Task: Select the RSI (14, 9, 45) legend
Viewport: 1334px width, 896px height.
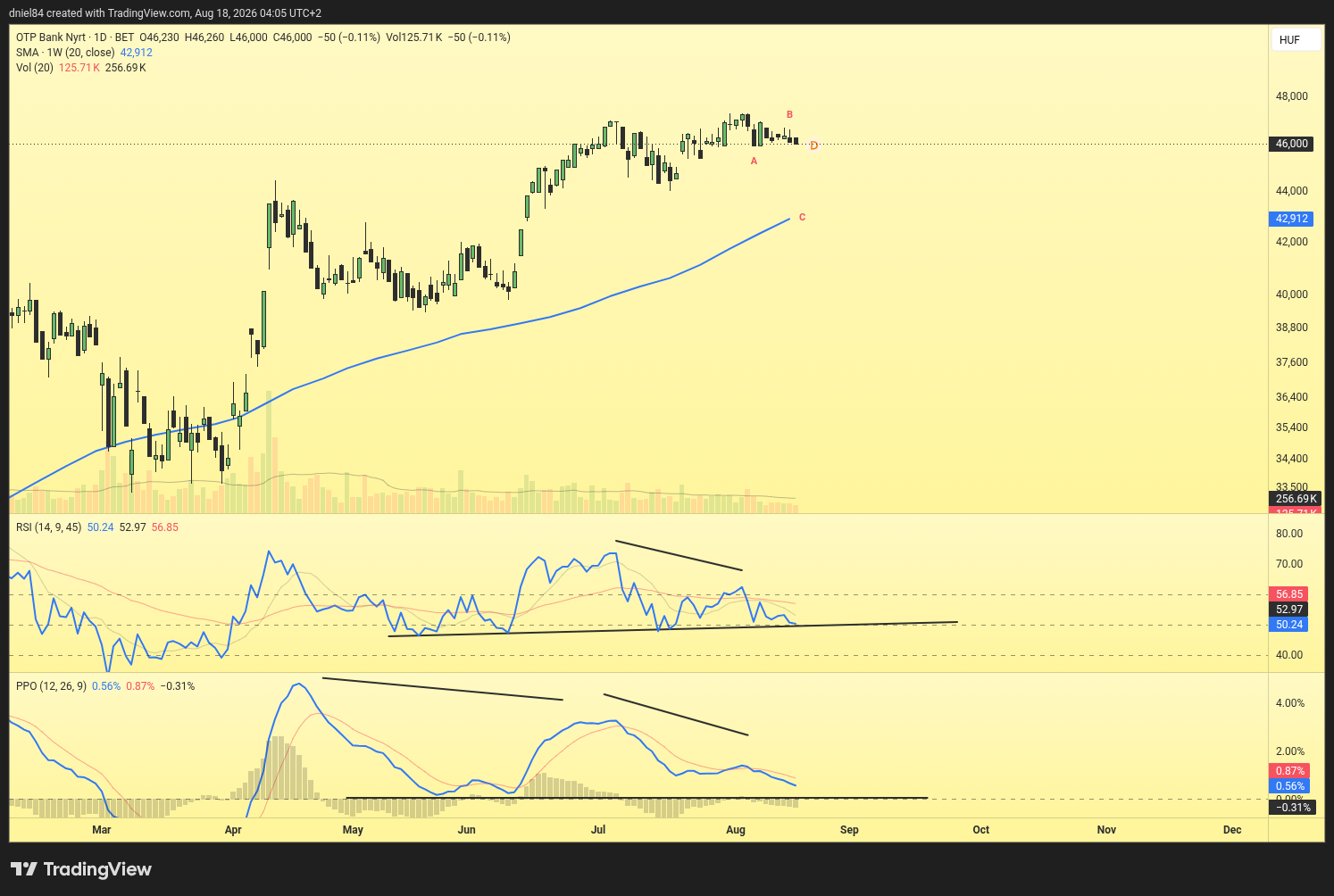Action: pyautogui.click(x=49, y=527)
